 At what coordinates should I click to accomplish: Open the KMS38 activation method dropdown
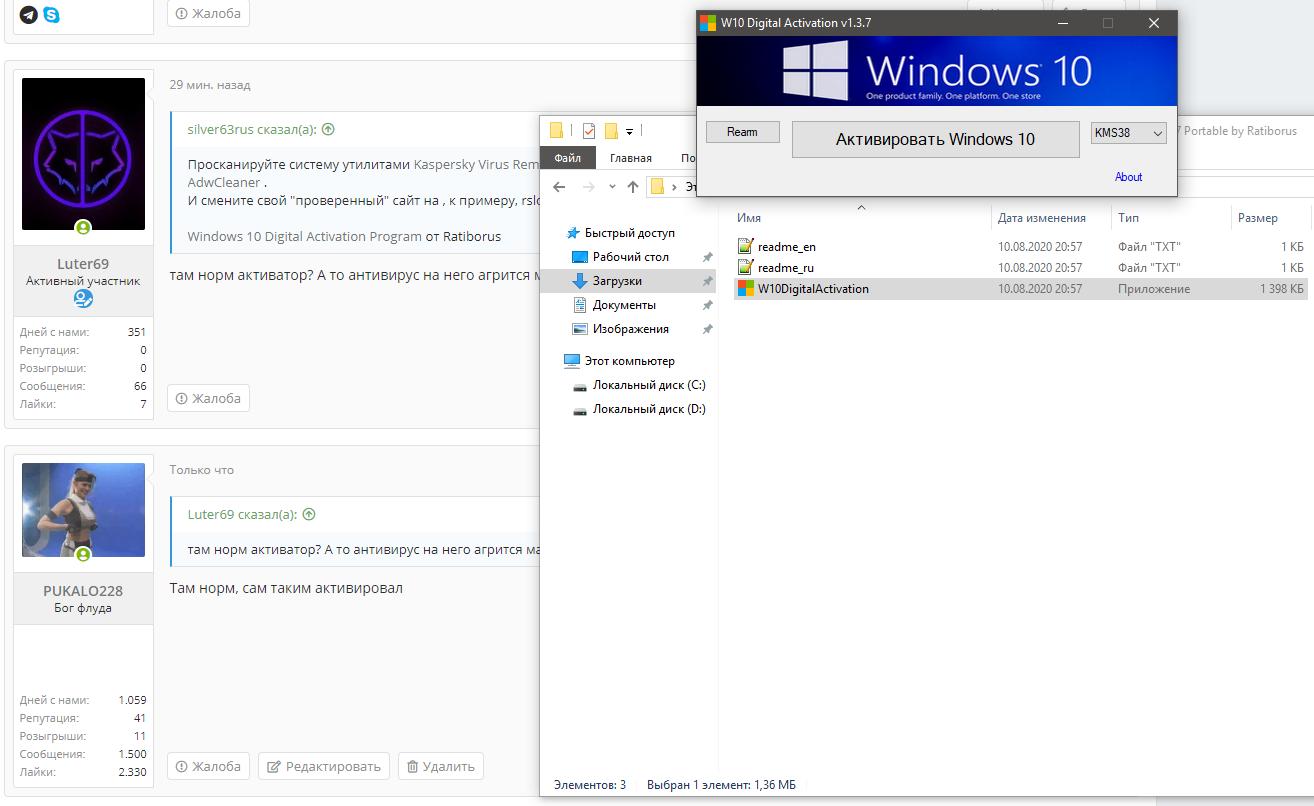1128,133
